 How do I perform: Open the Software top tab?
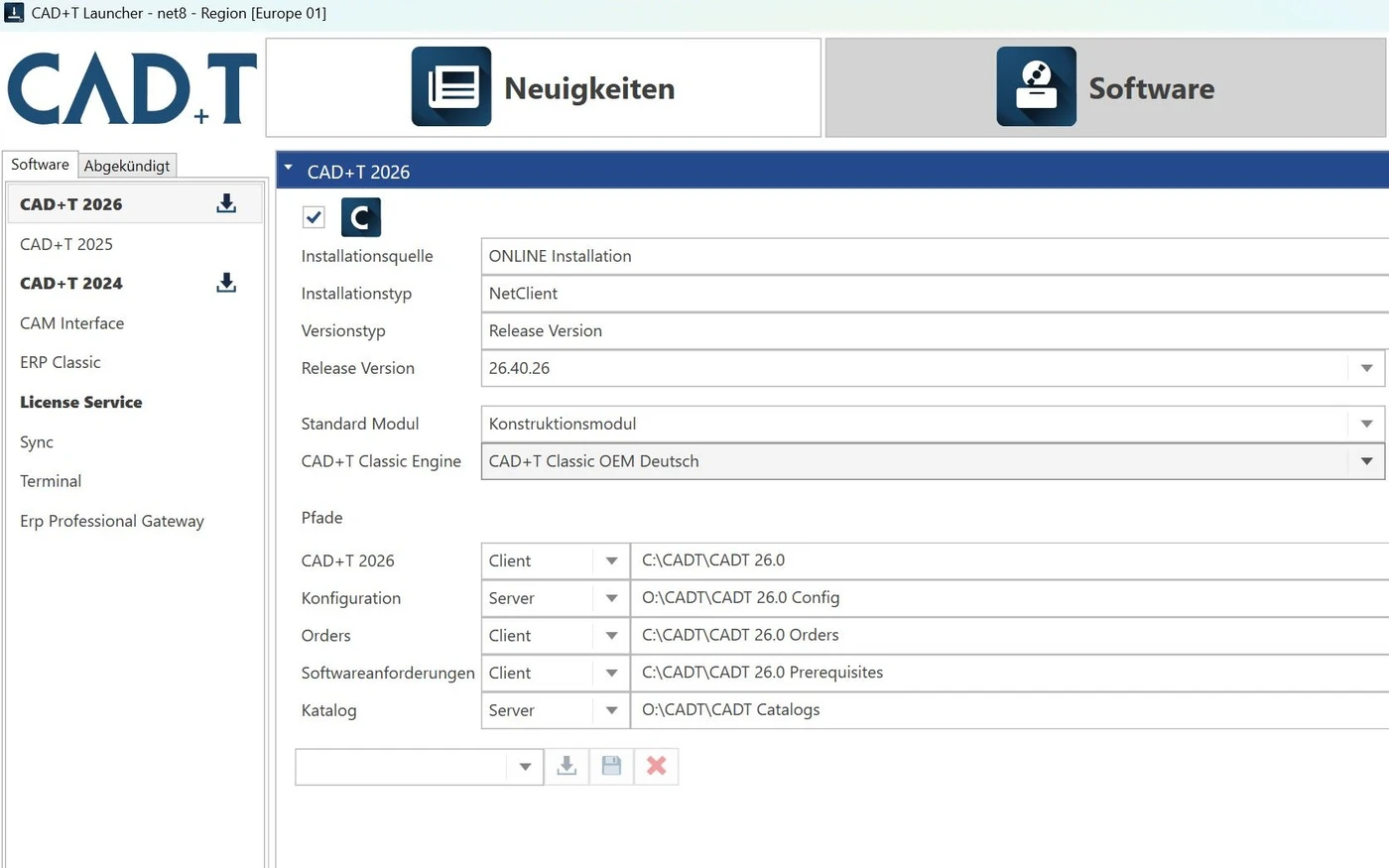coord(1106,87)
